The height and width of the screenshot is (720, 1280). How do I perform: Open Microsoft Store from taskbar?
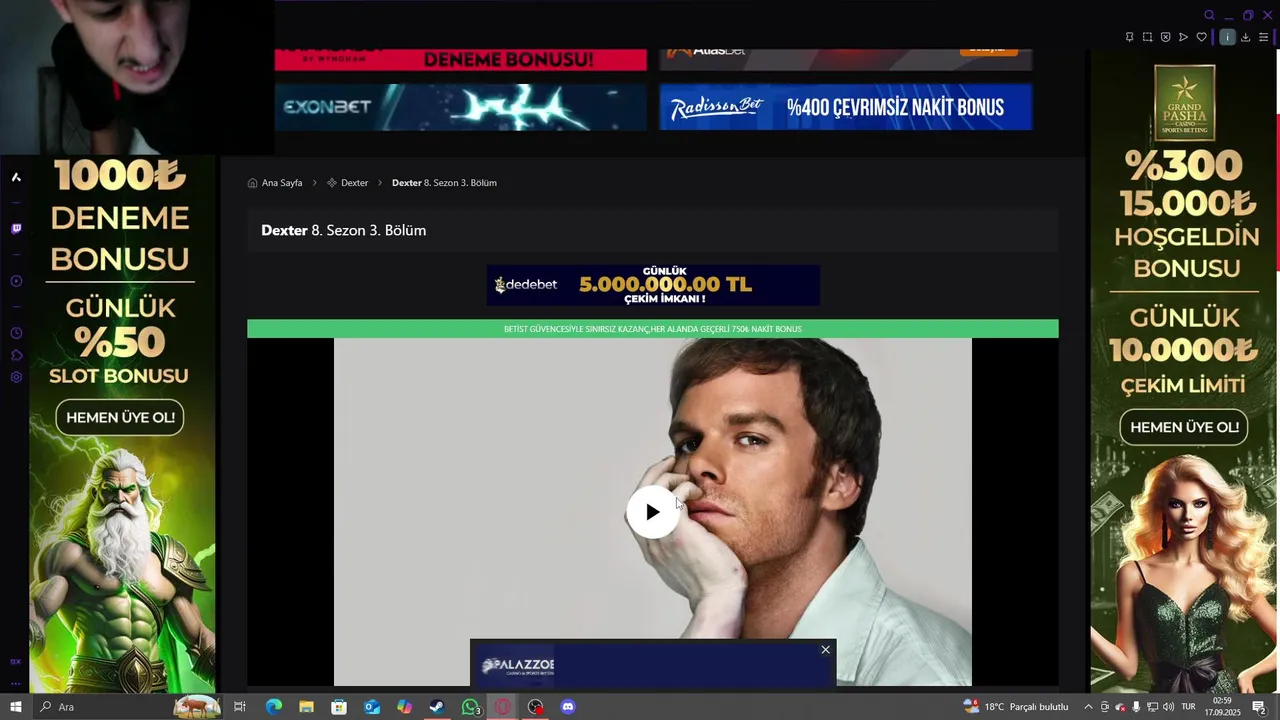coord(339,707)
